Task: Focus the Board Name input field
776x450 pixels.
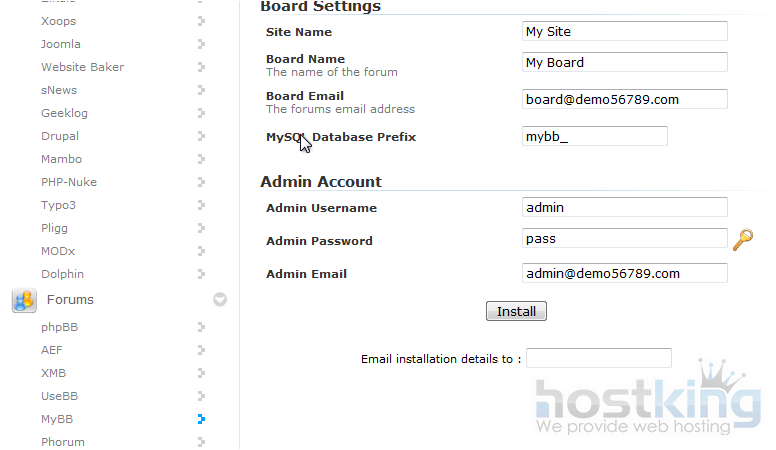Action: (624, 62)
